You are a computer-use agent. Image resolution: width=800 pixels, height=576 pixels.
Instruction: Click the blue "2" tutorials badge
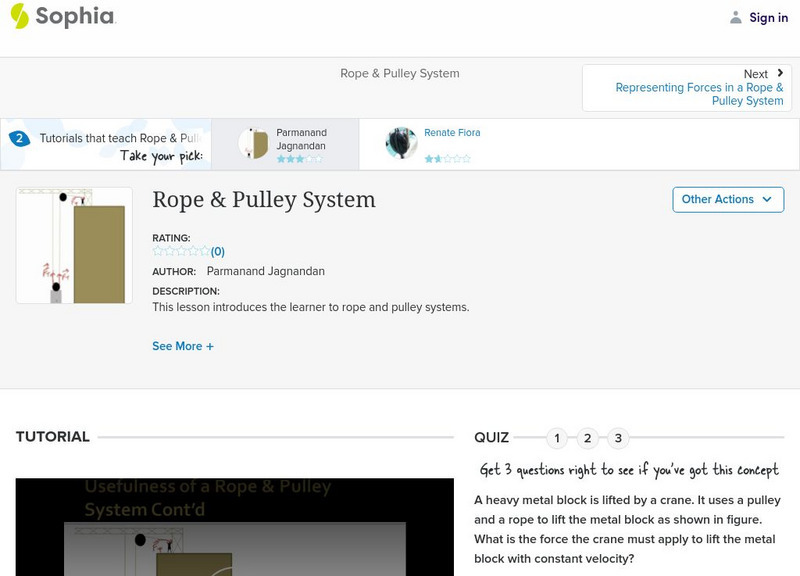[22, 139]
